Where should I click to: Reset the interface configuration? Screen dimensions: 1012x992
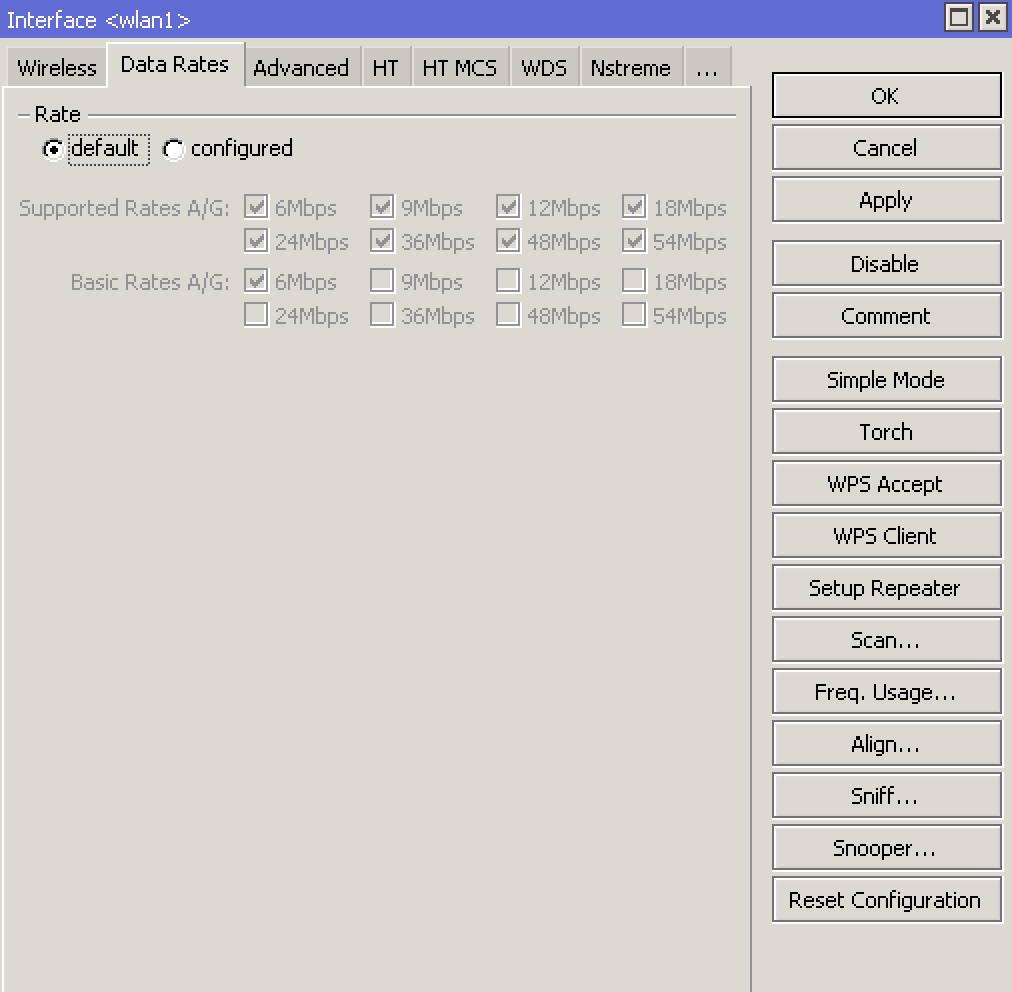click(x=885, y=899)
